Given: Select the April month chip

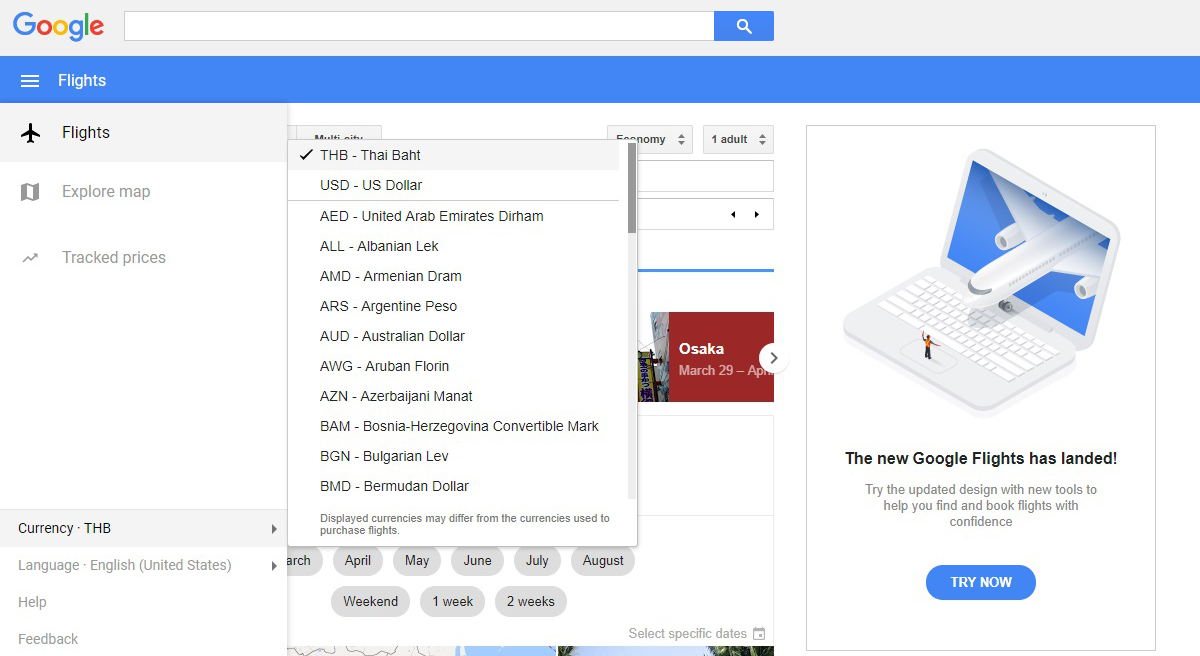Looking at the screenshot, I should (358, 561).
